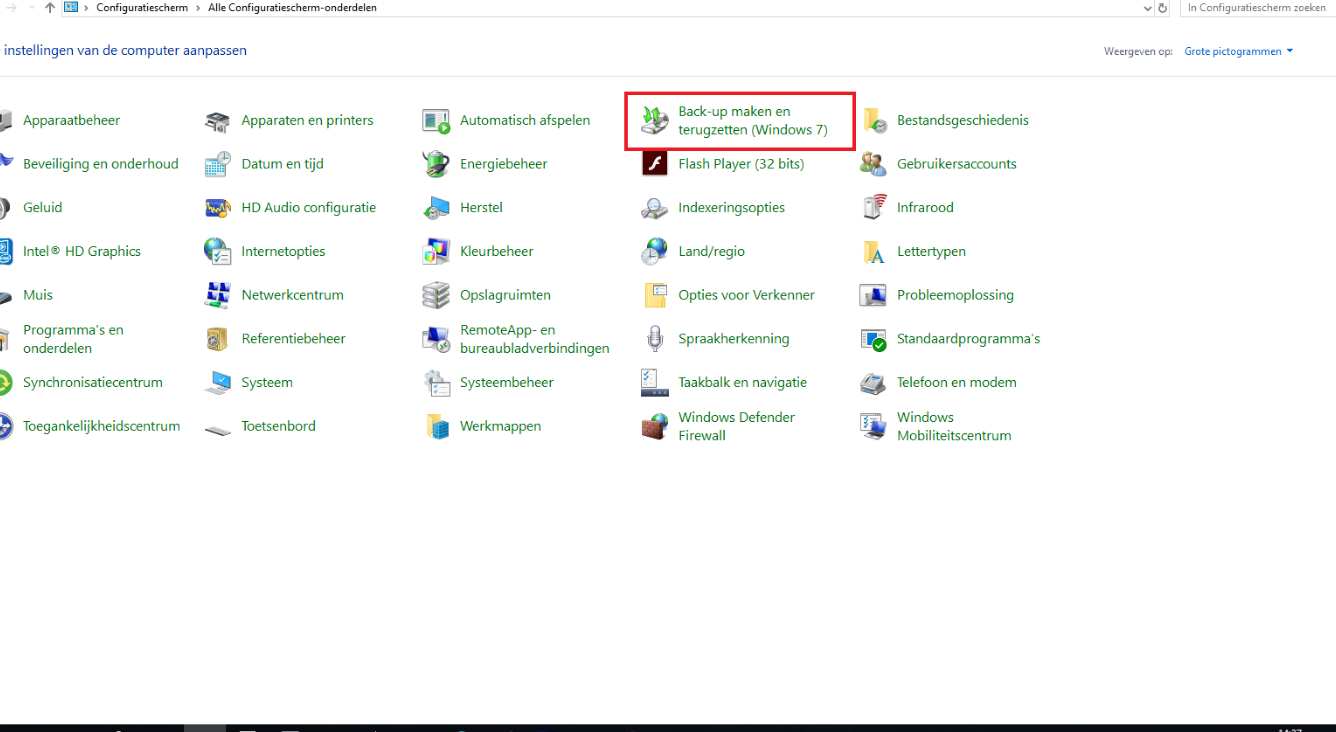The width and height of the screenshot is (1336, 732).
Task: Open the Windows Defender Firewall icon
Action: click(x=654, y=427)
